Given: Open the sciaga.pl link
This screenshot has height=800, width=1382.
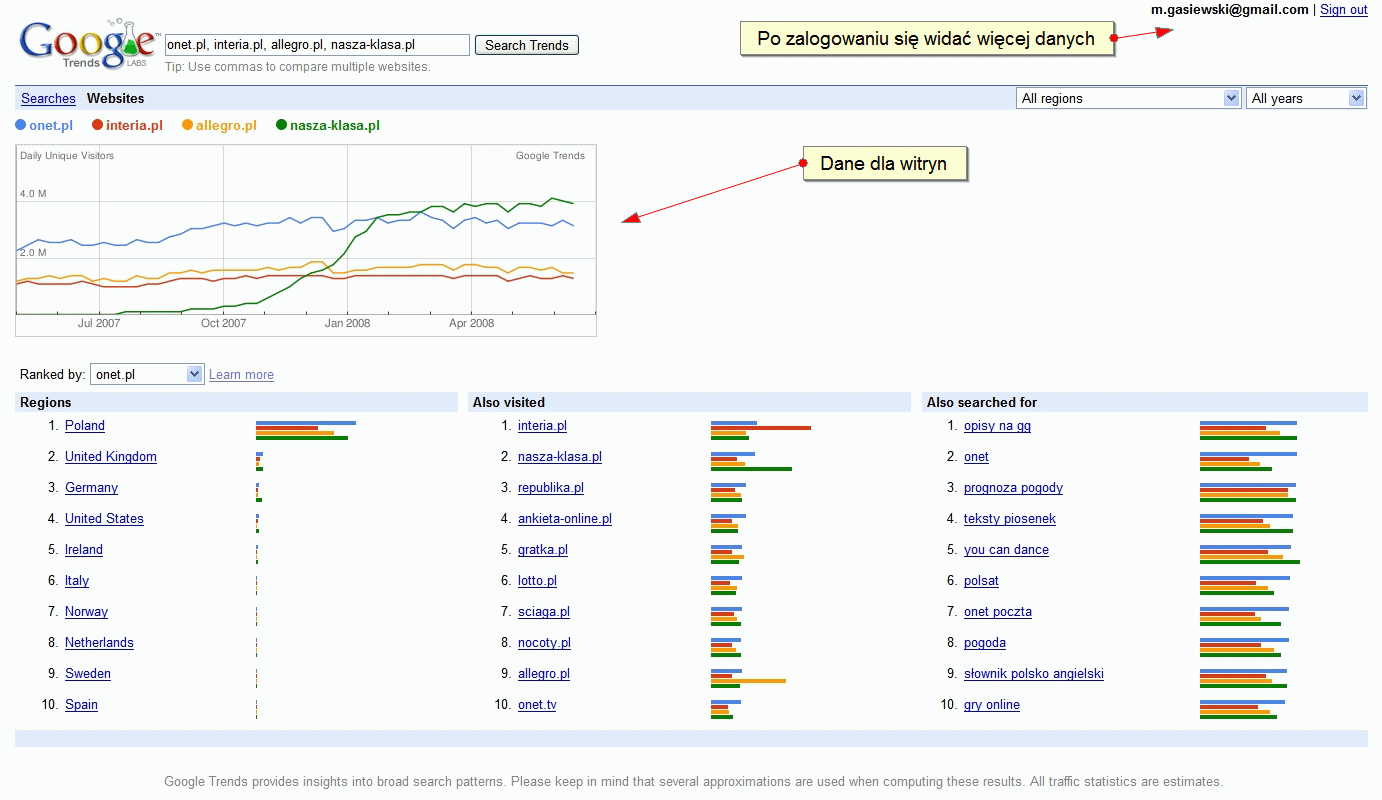Looking at the screenshot, I should pyautogui.click(x=544, y=611).
